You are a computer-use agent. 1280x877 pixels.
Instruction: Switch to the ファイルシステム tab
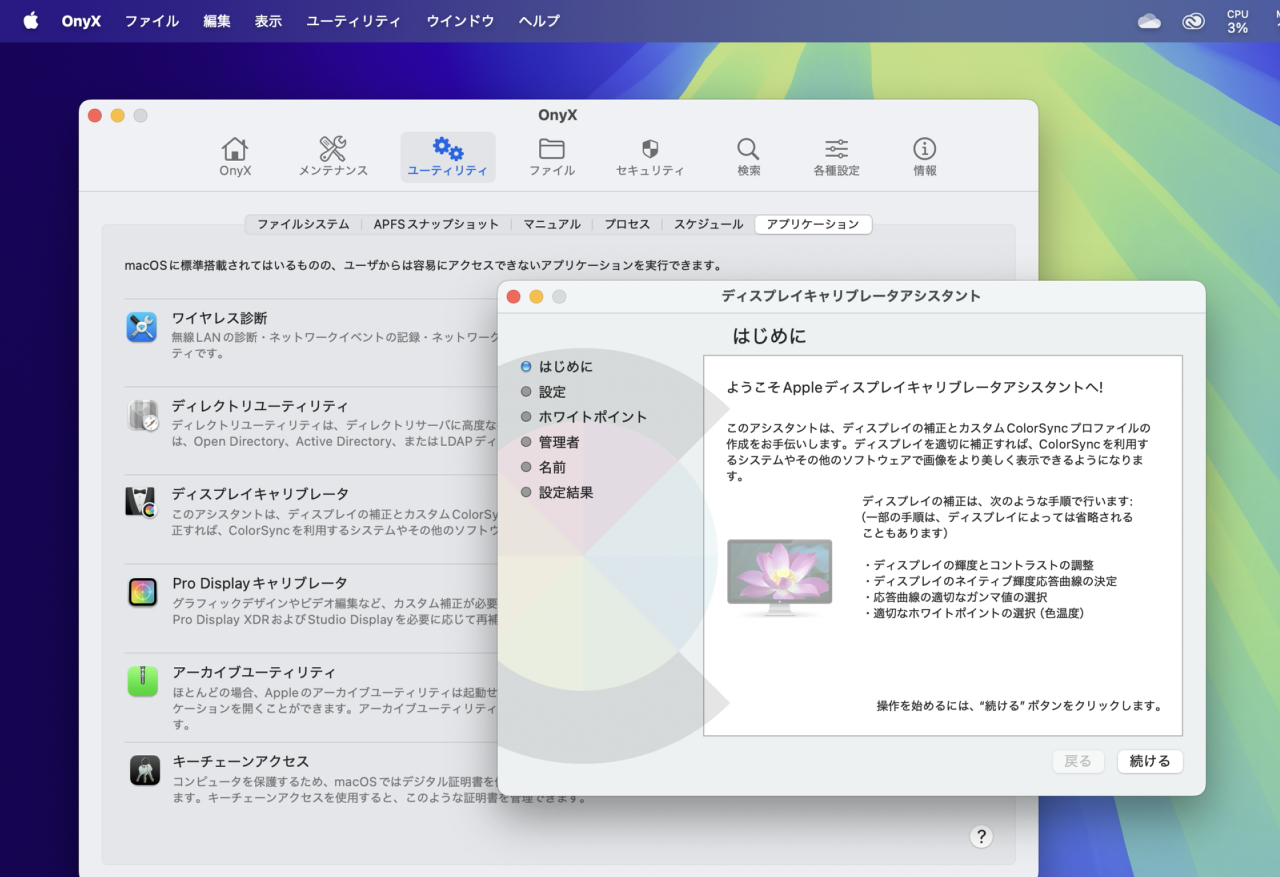coord(303,224)
